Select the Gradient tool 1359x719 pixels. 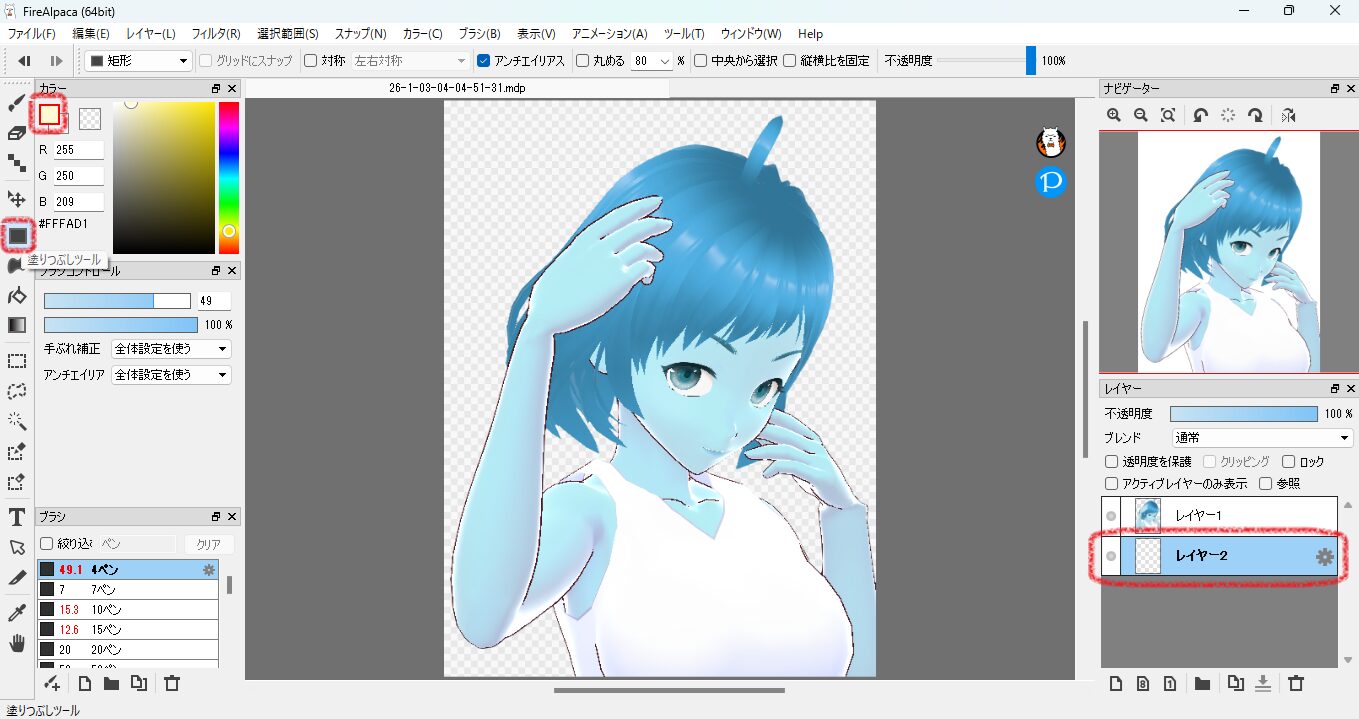17,325
